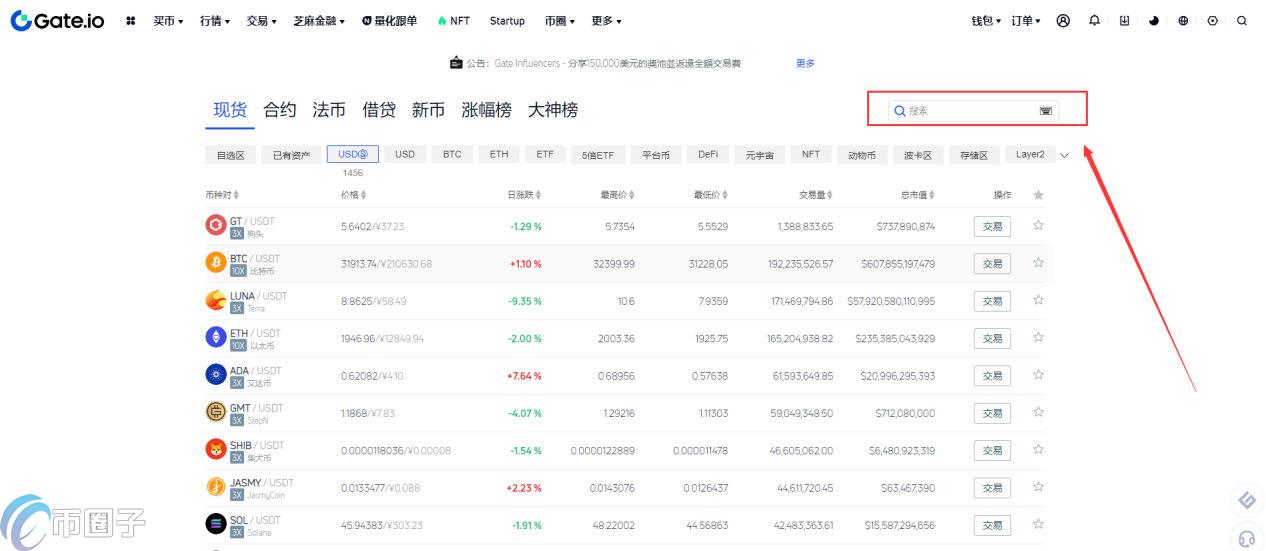Select the 自选区 market filter
The height and width of the screenshot is (551, 1266).
click(230, 155)
